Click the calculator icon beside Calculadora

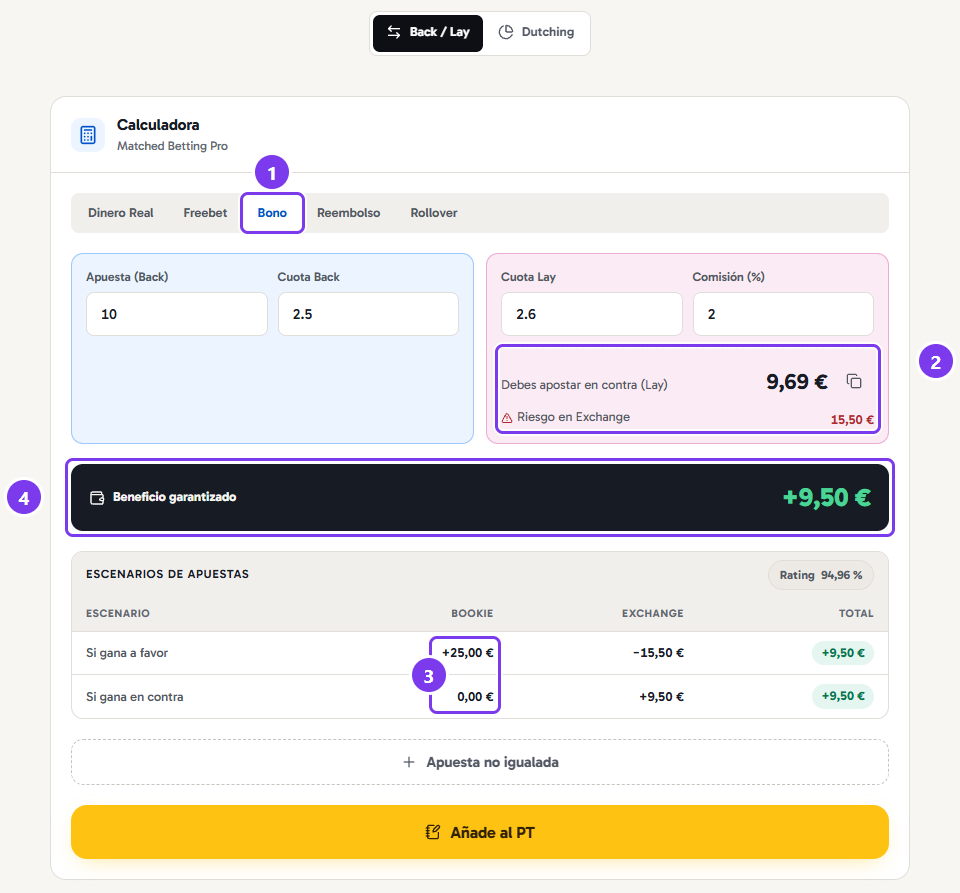88,135
